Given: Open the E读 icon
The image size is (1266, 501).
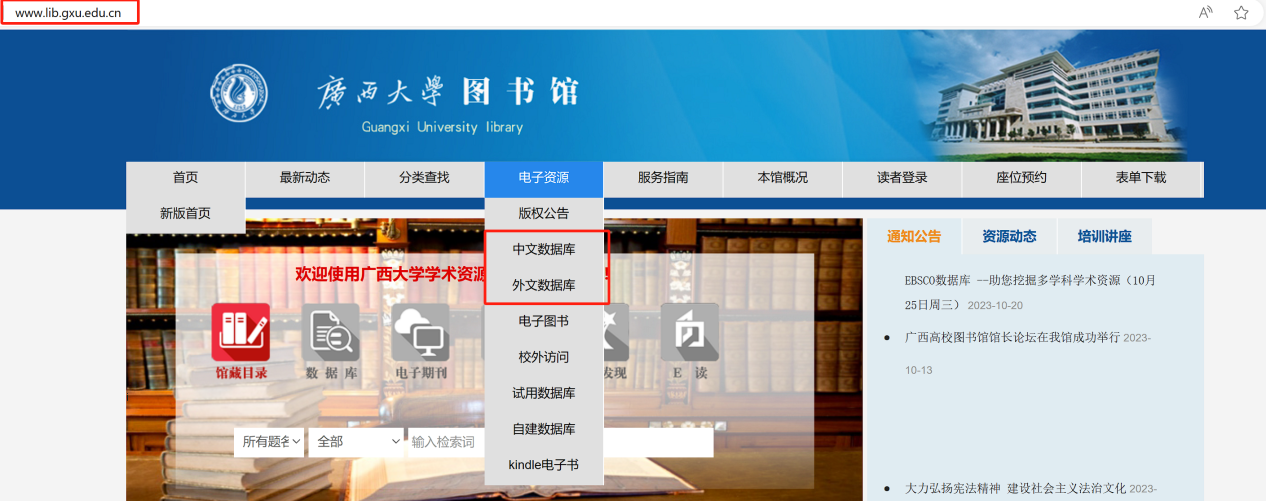Looking at the screenshot, I should click(x=689, y=333).
